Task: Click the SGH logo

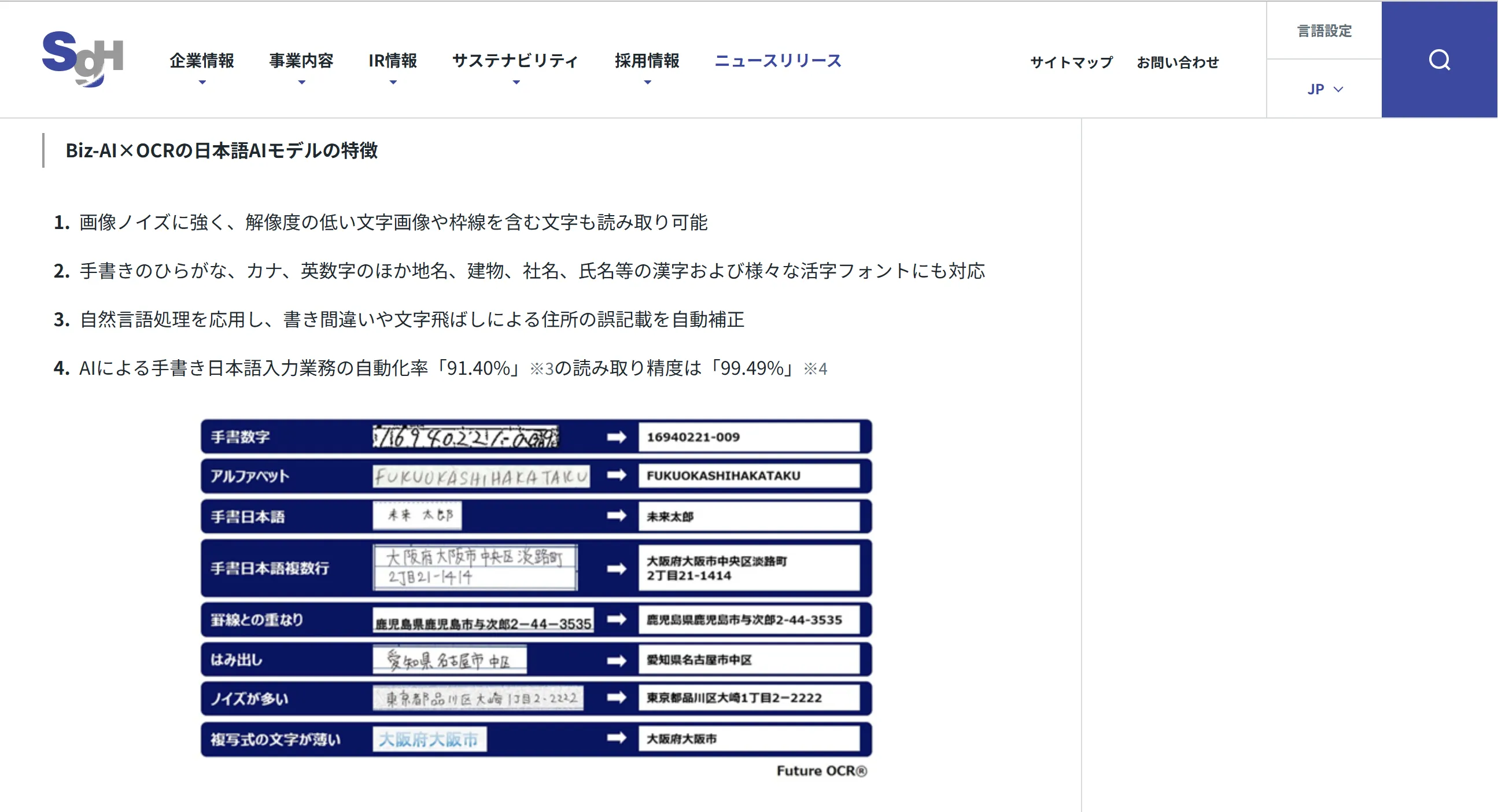Action: click(83, 59)
